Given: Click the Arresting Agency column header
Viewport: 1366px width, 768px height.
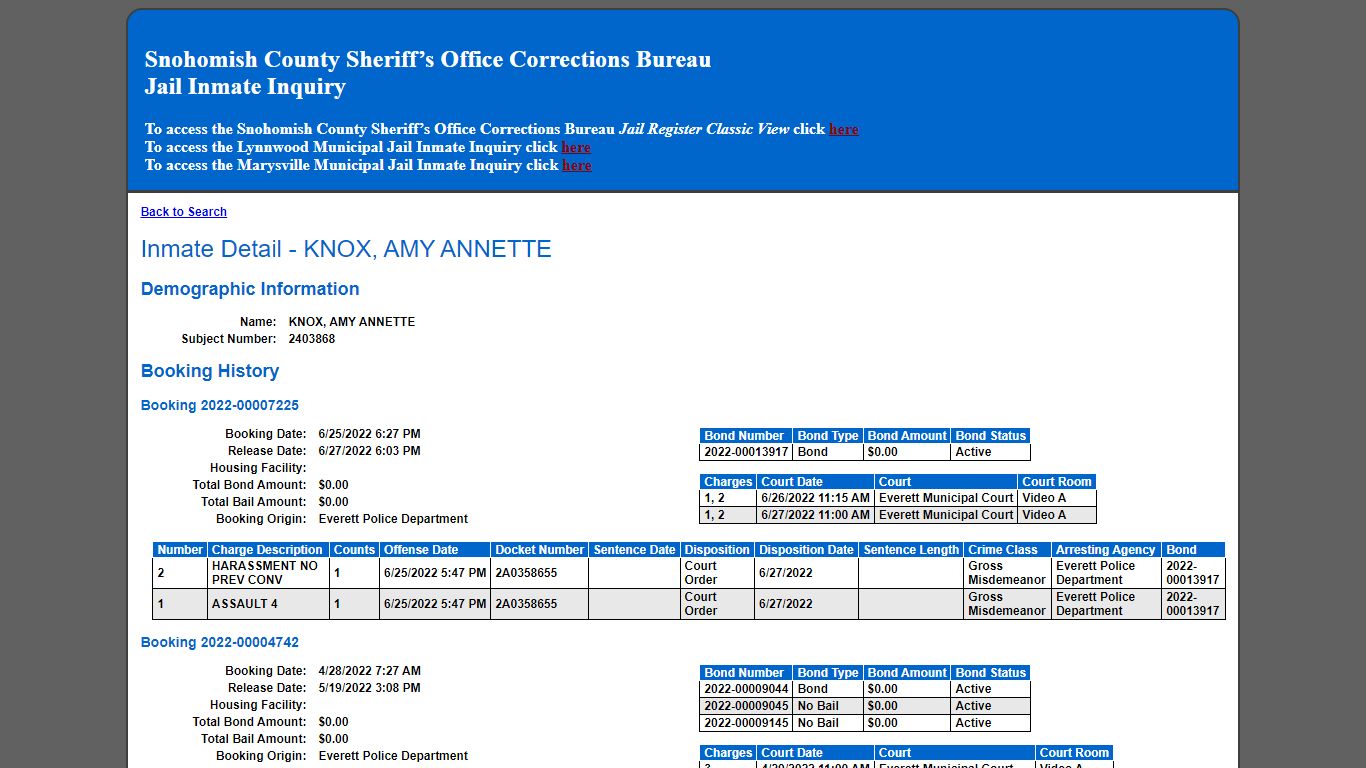Looking at the screenshot, I should tap(1106, 550).
